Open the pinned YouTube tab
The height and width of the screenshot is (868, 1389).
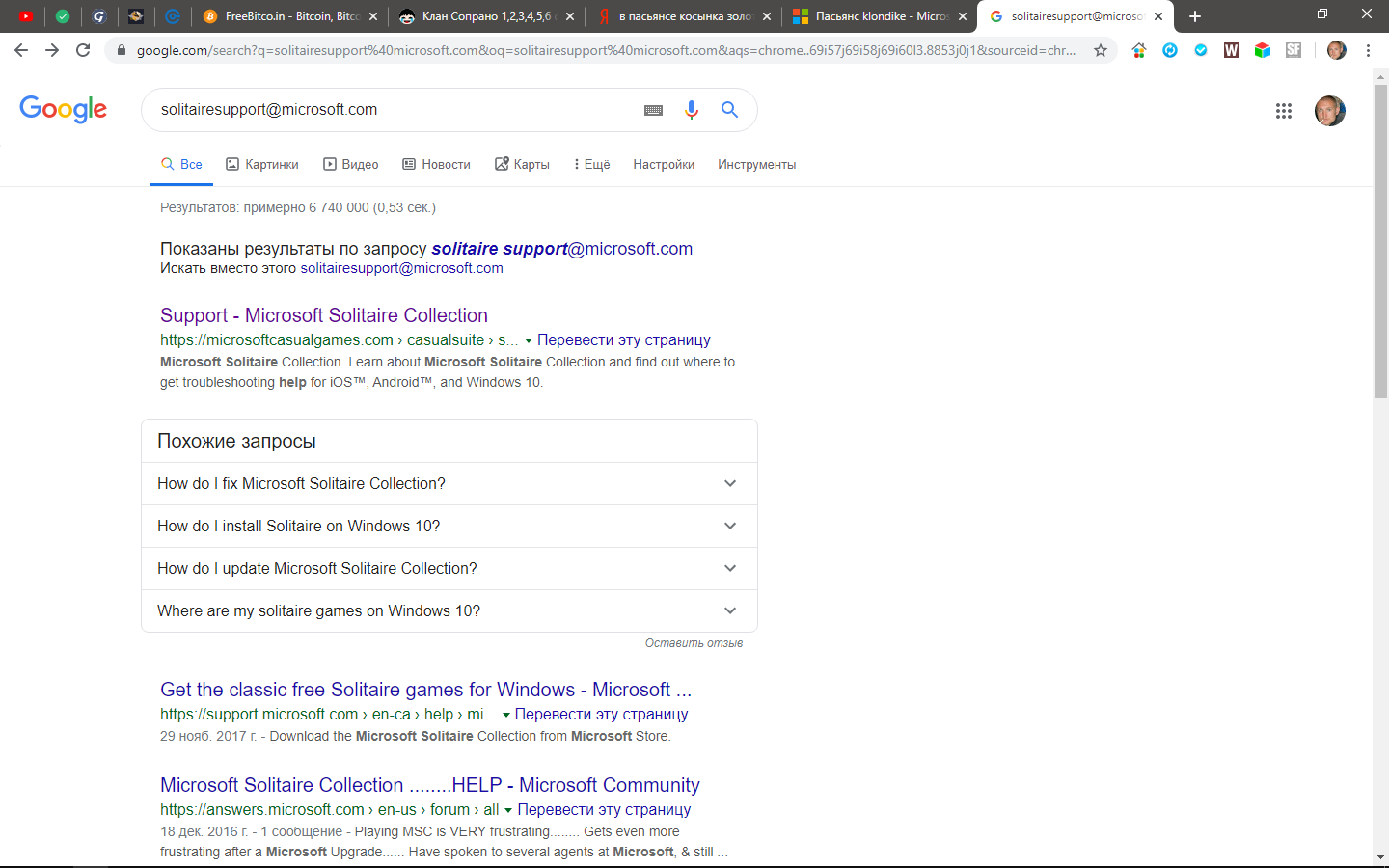[x=26, y=16]
